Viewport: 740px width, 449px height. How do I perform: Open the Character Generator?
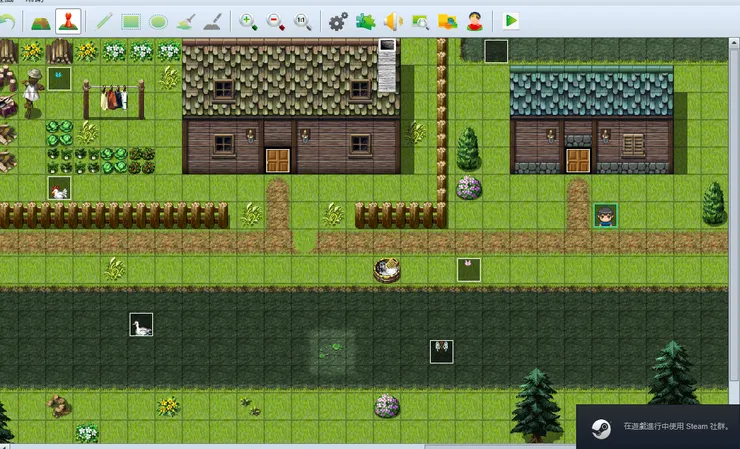(475, 21)
